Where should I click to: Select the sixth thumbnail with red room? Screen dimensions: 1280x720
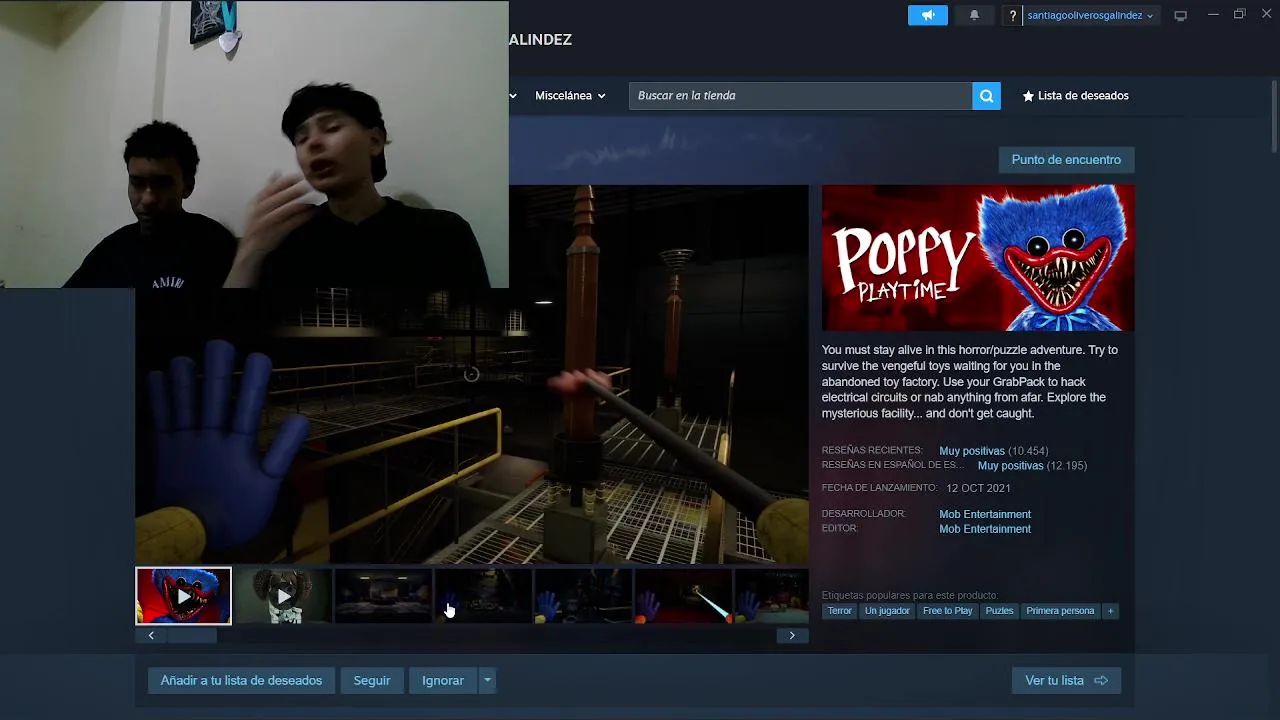pos(683,596)
